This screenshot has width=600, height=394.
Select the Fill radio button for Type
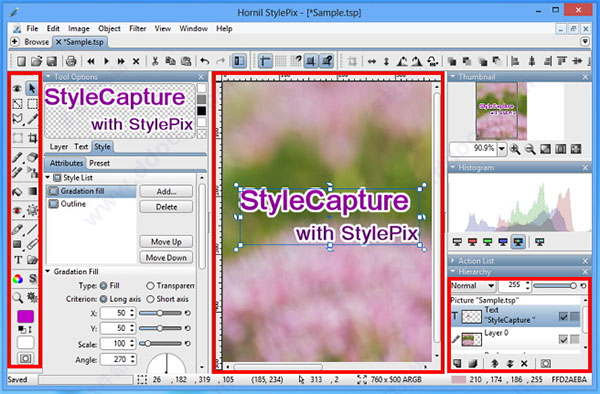coord(103,286)
